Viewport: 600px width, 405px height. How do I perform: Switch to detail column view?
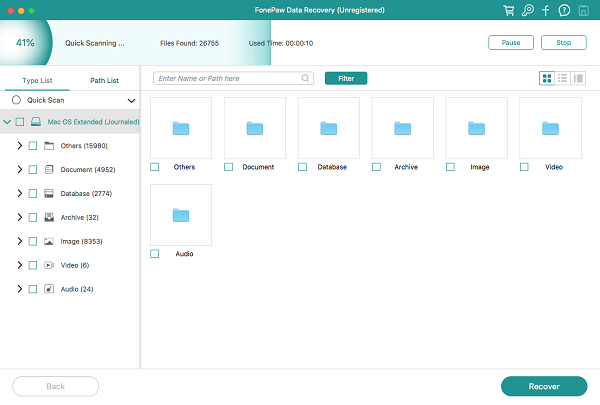[x=578, y=78]
